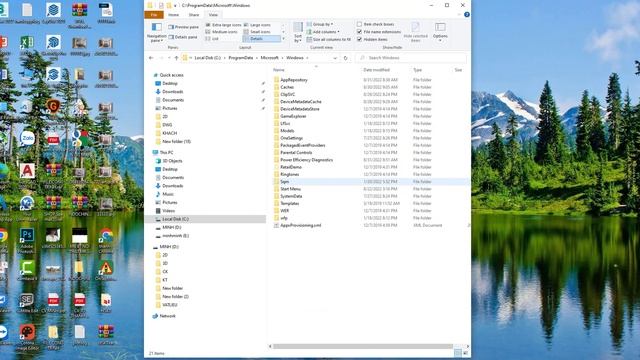Go up one folder level
This screenshot has height=360, width=640.
176,58
